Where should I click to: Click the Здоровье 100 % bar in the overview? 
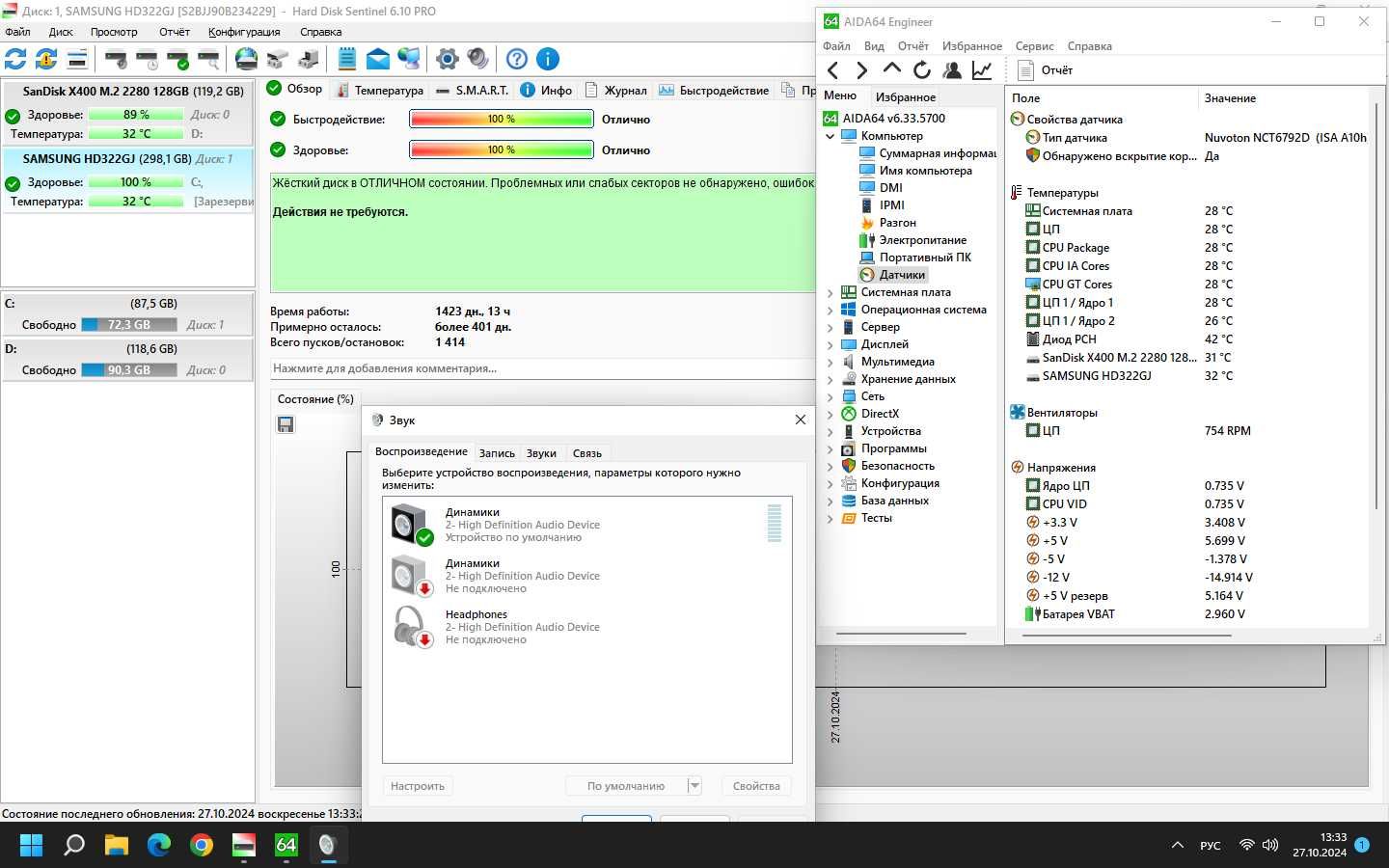click(x=501, y=150)
